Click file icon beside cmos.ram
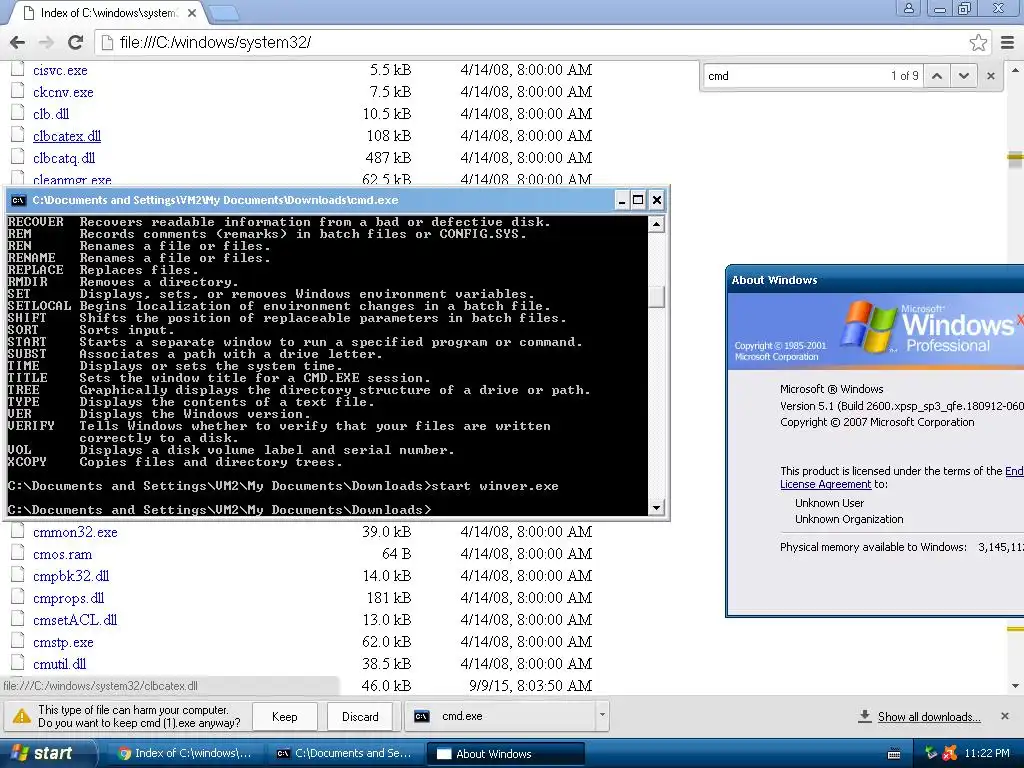This screenshot has width=1024, height=768. 18,553
